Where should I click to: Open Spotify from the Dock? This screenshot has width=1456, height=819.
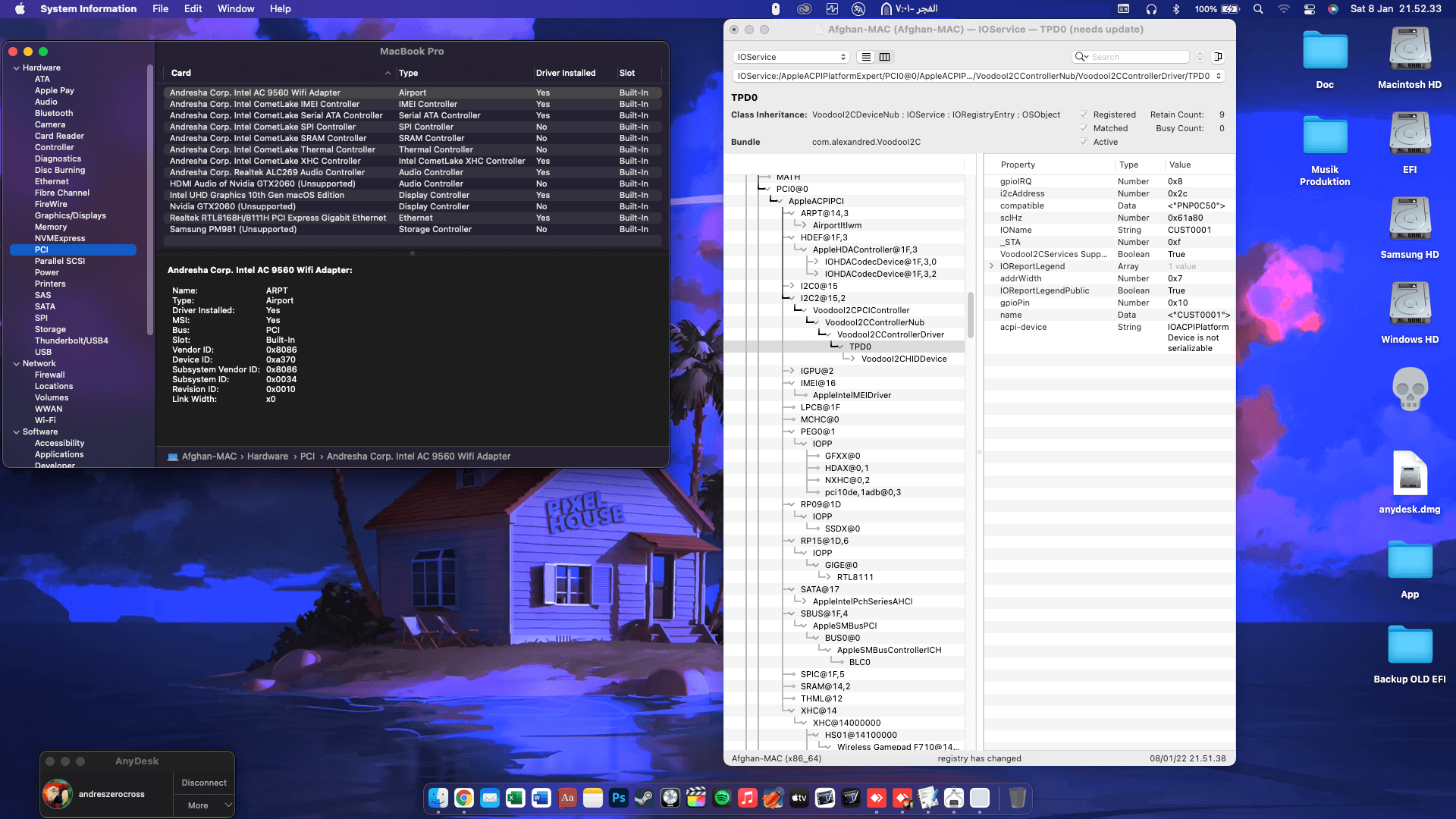722,798
